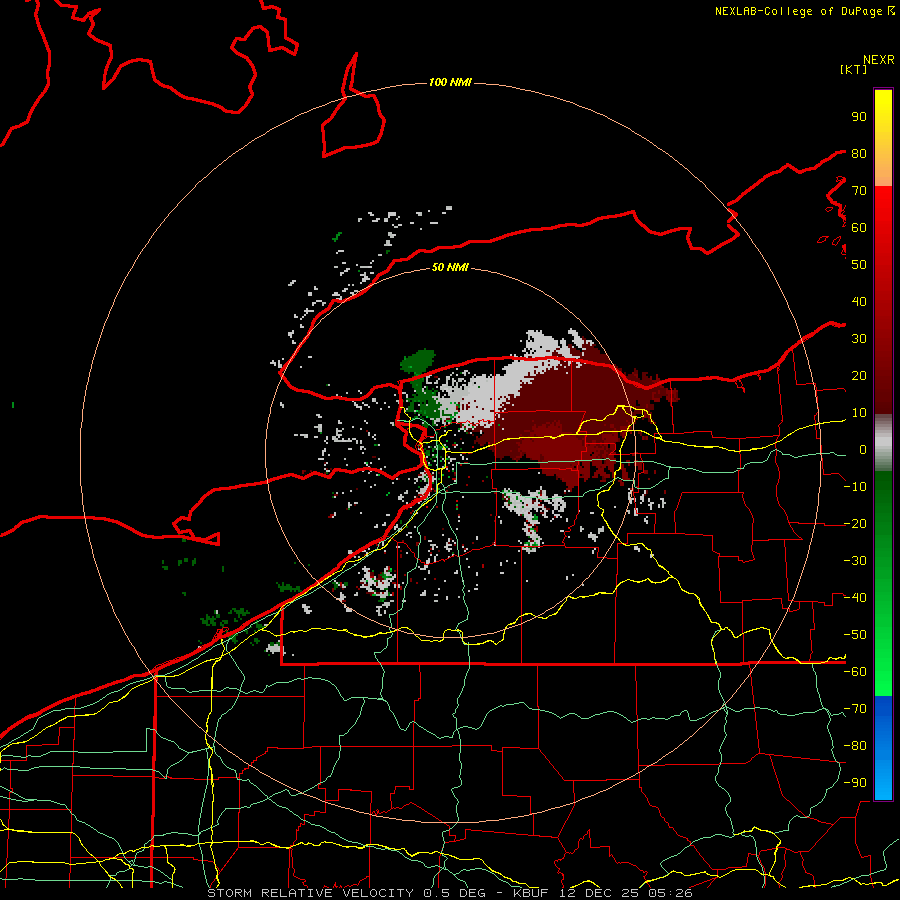Click the -70 value on velocity scale

coord(855,709)
